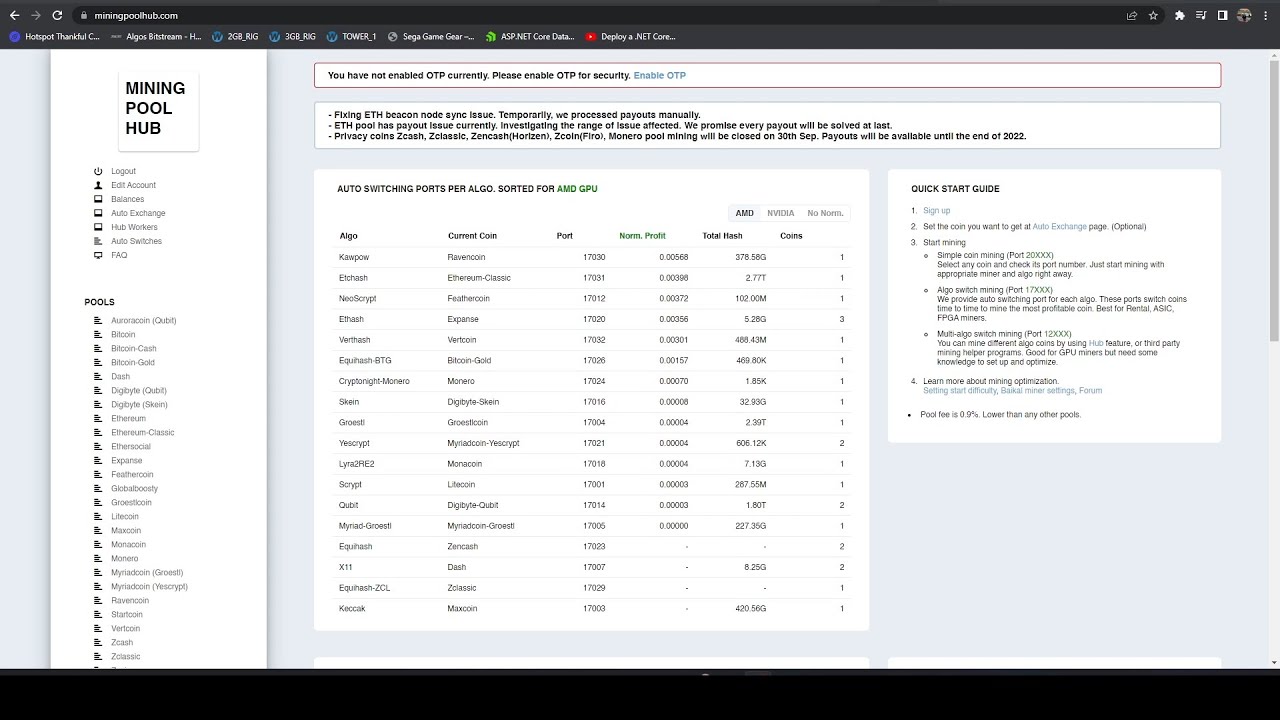Viewport: 1280px width, 720px height.
Task: Click the Lyra2RE2 algo name
Action: pyautogui.click(x=357, y=464)
